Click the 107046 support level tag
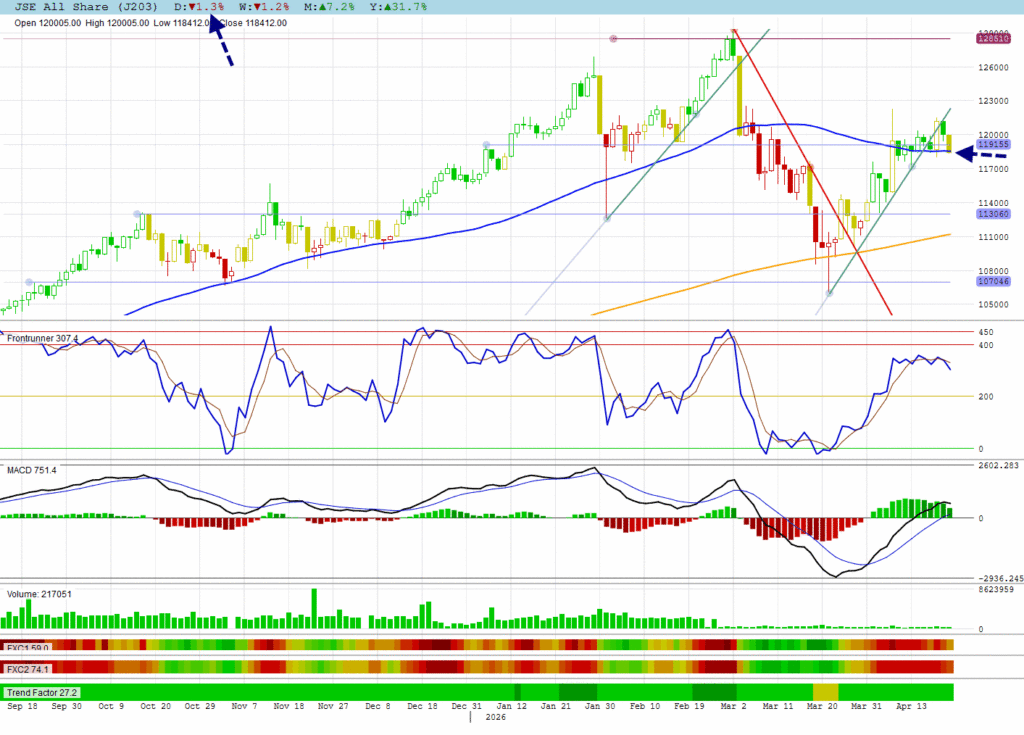 click(992, 282)
